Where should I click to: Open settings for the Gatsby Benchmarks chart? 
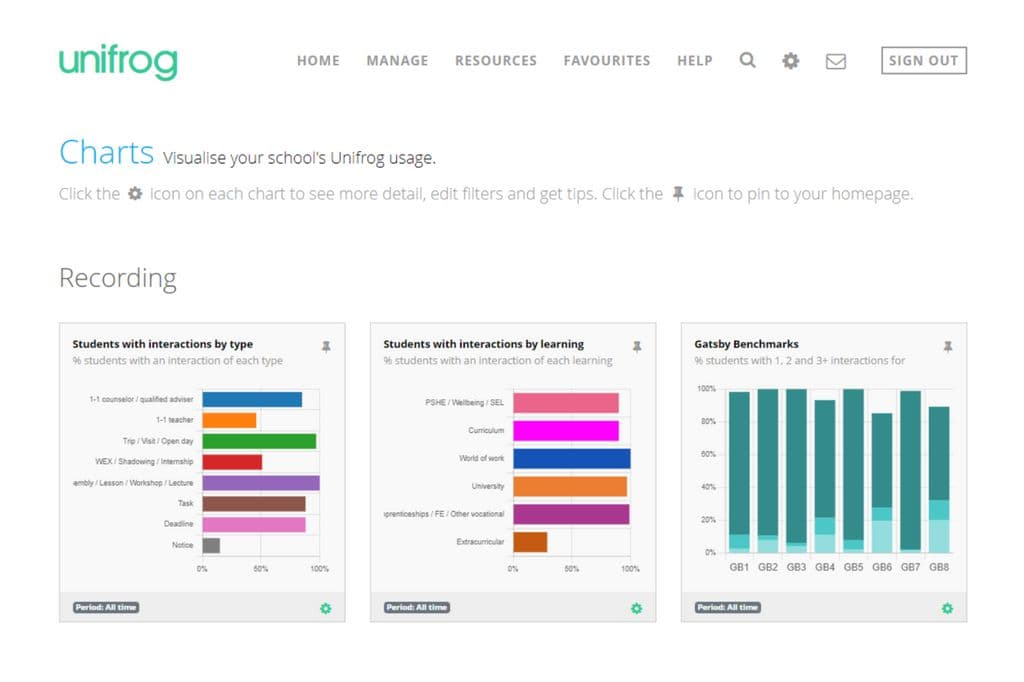tap(946, 608)
